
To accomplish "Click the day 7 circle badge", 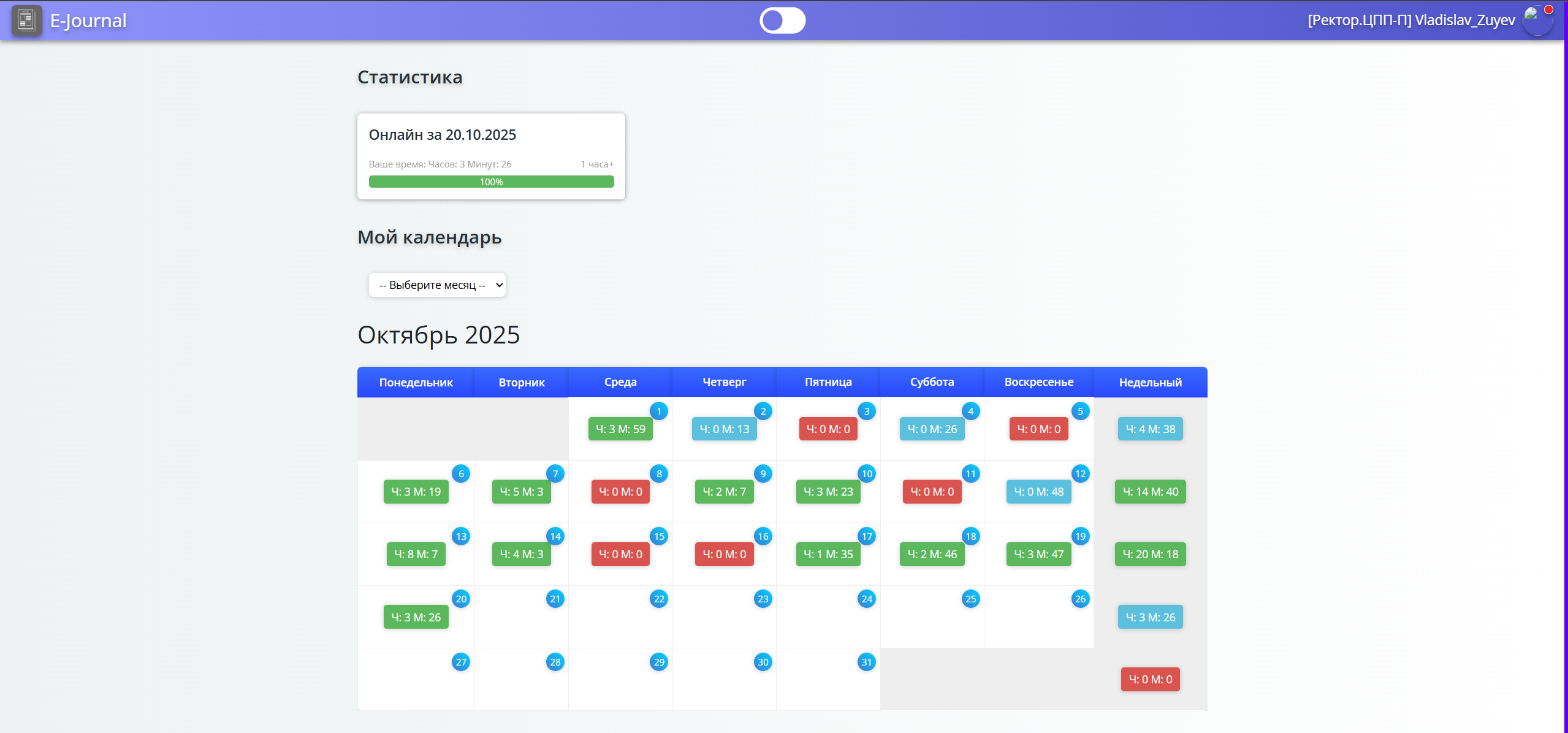I will 555,474.
